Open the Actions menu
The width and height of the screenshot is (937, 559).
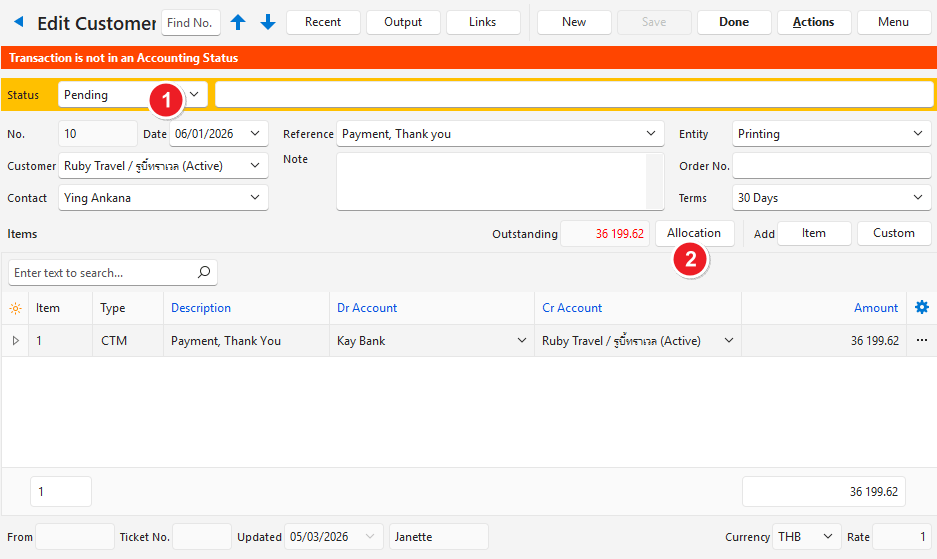click(813, 22)
